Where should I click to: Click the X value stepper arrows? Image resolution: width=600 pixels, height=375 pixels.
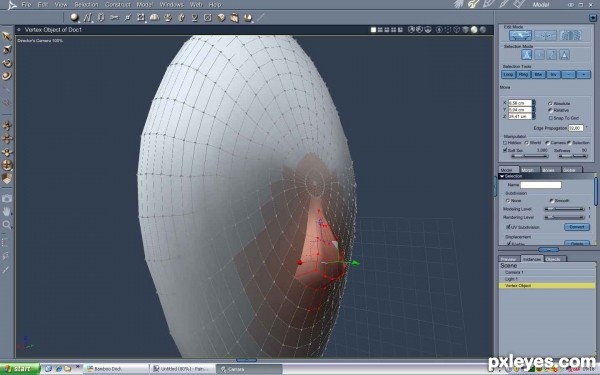click(534, 103)
